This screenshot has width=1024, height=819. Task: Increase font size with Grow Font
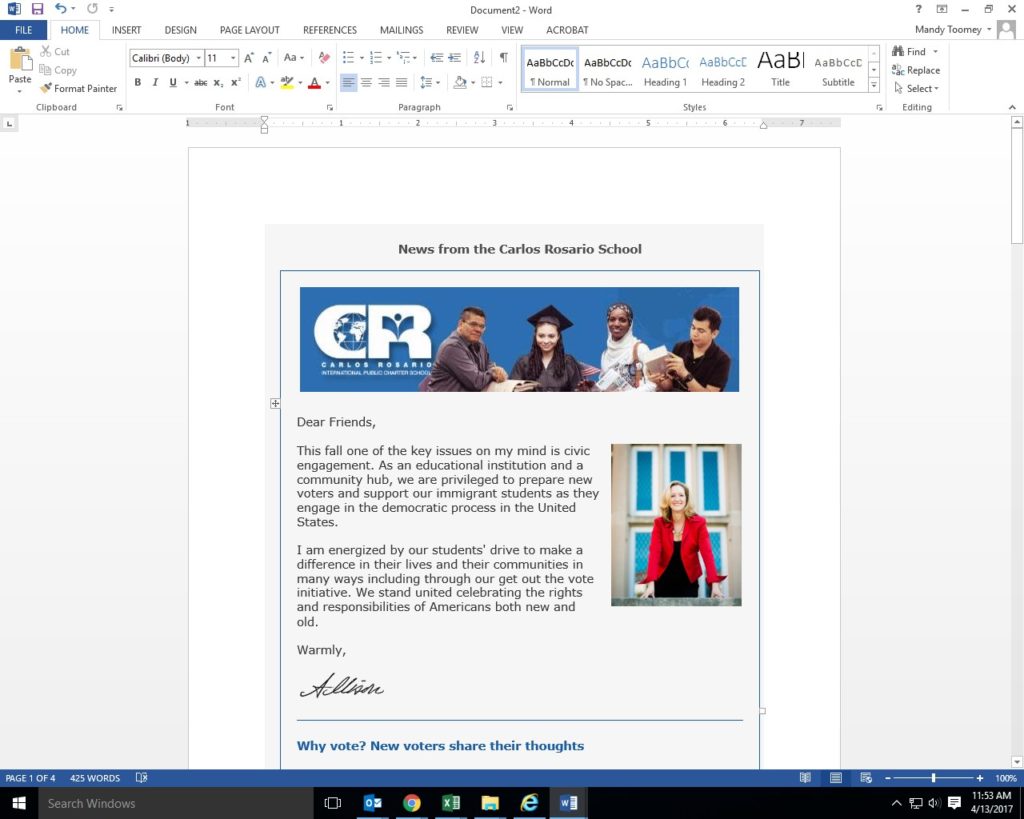(249, 58)
